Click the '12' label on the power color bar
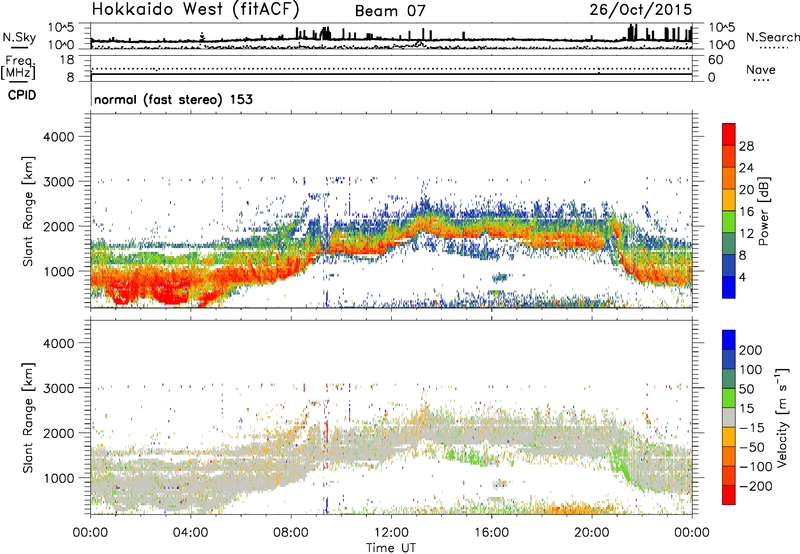This screenshot has height=554, width=800. (x=746, y=234)
